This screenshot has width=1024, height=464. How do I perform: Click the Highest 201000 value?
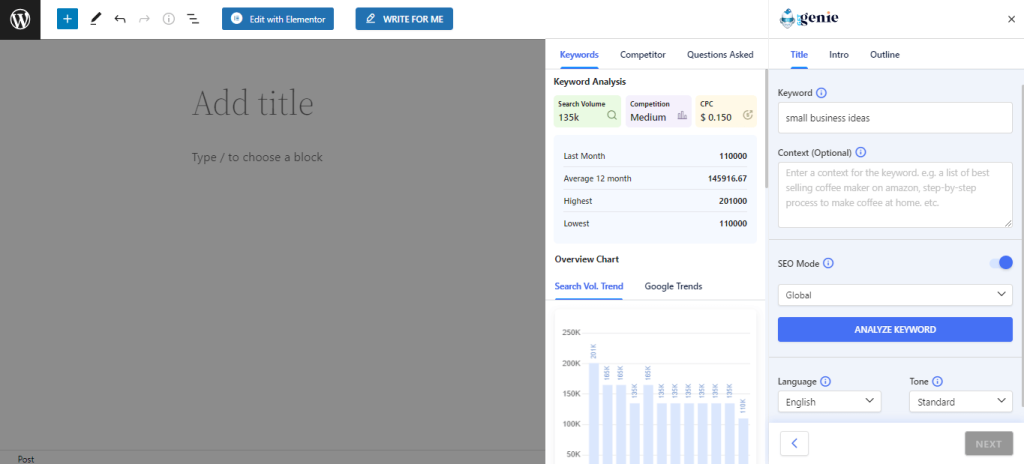click(x=733, y=201)
